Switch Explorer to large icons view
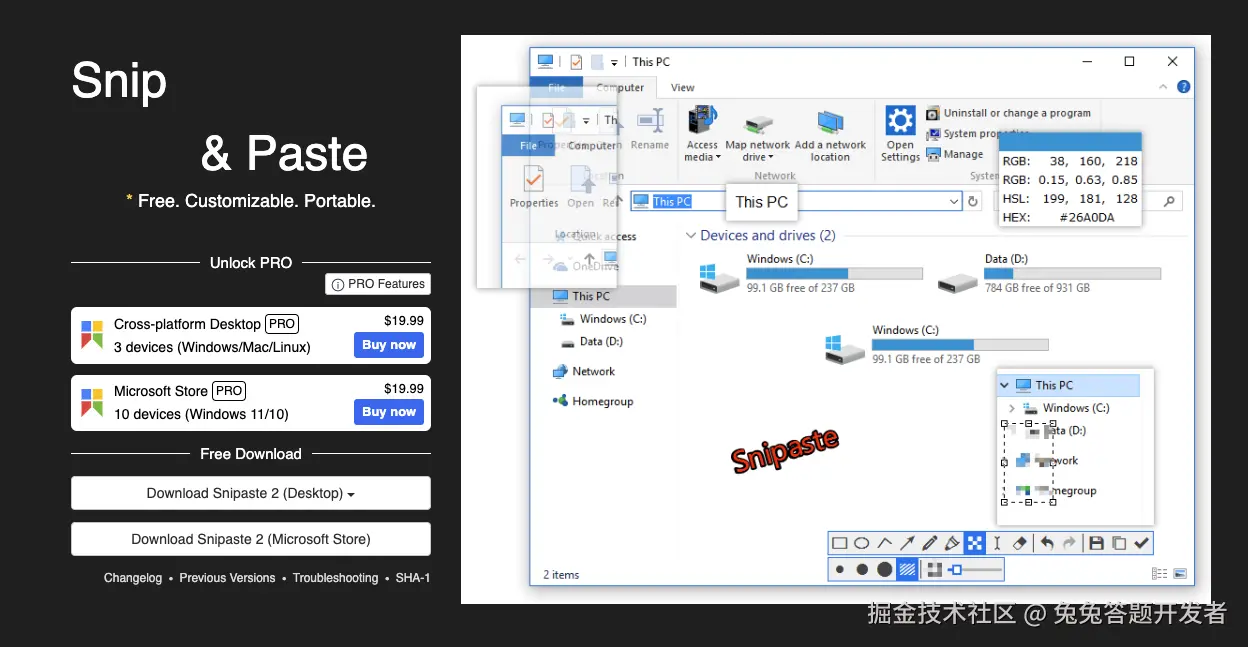The width and height of the screenshot is (1248, 647). pyautogui.click(x=1180, y=574)
